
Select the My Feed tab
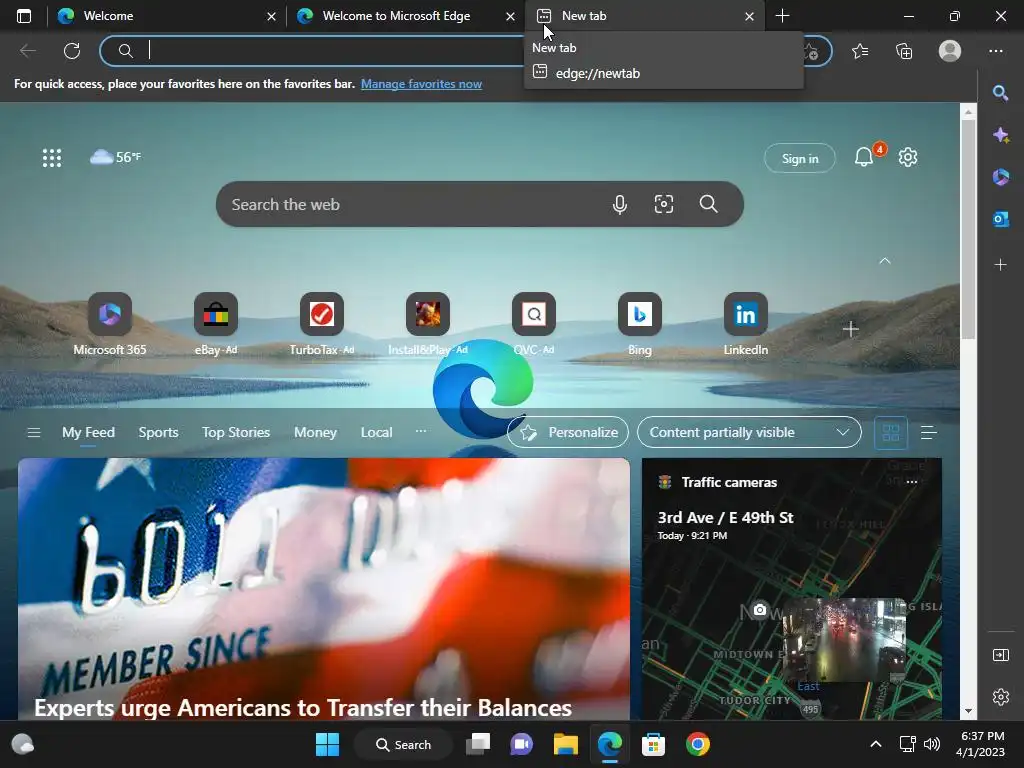88,432
